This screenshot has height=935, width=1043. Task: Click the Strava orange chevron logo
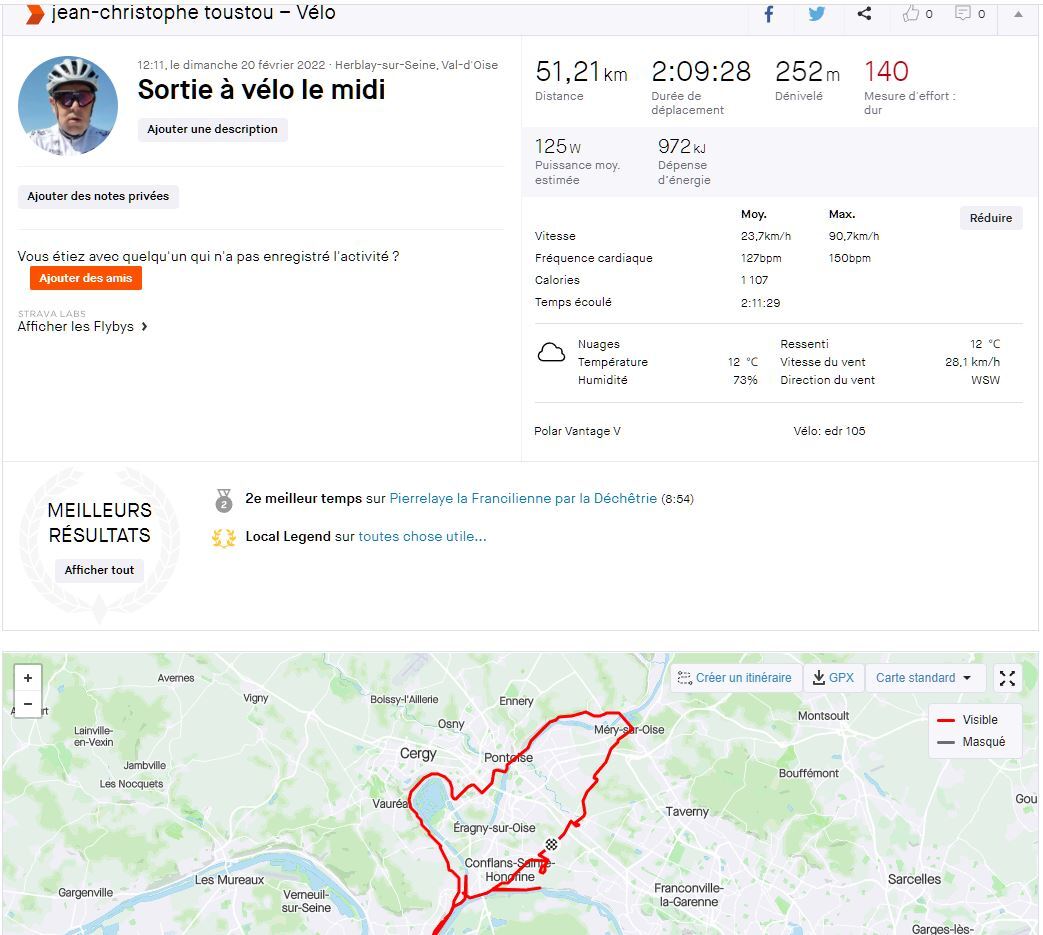pyautogui.click(x=34, y=14)
